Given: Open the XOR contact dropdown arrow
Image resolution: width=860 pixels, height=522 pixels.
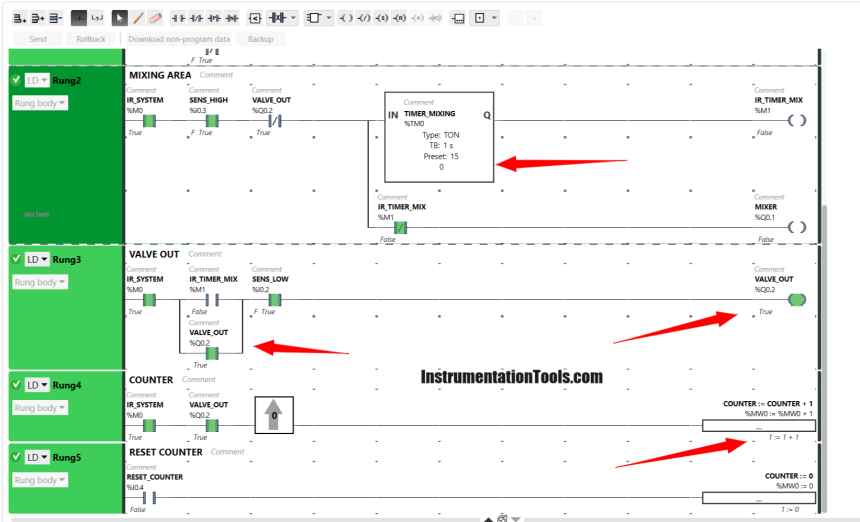Looking at the screenshot, I should coord(293,18).
